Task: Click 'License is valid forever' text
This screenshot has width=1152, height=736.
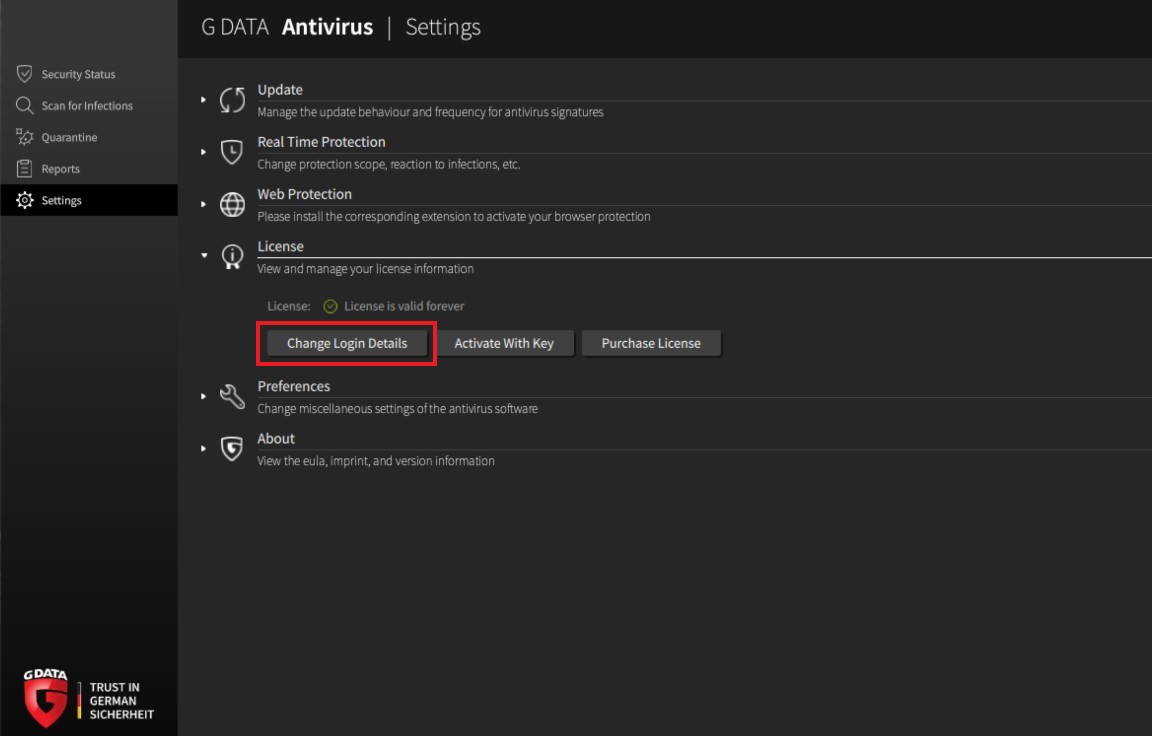Action: 404,306
